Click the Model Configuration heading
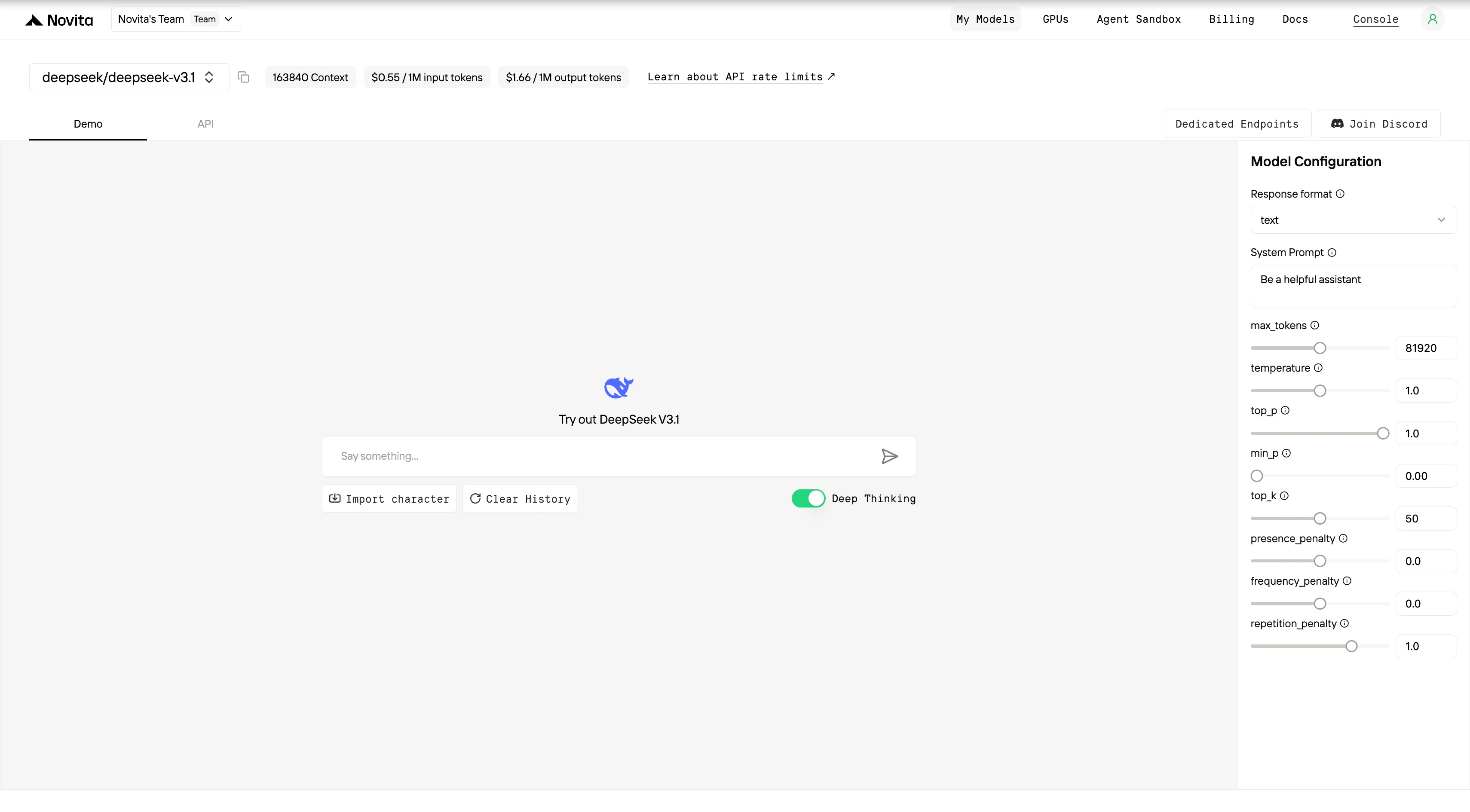This screenshot has width=1470, height=812. click(1316, 162)
